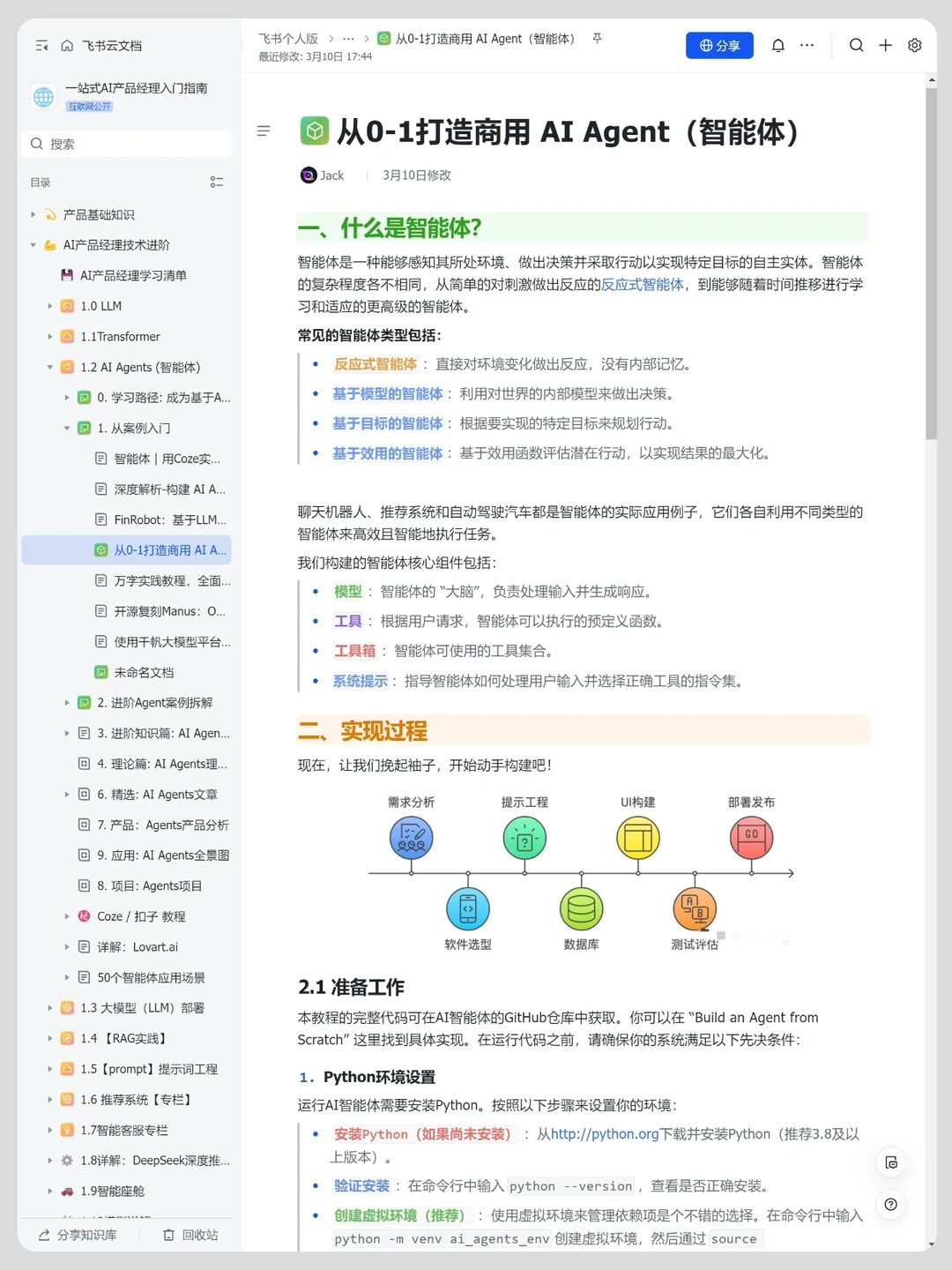Image resolution: width=952 pixels, height=1270 pixels.
Task: Open the http://python.org link
Action: coord(605,1134)
